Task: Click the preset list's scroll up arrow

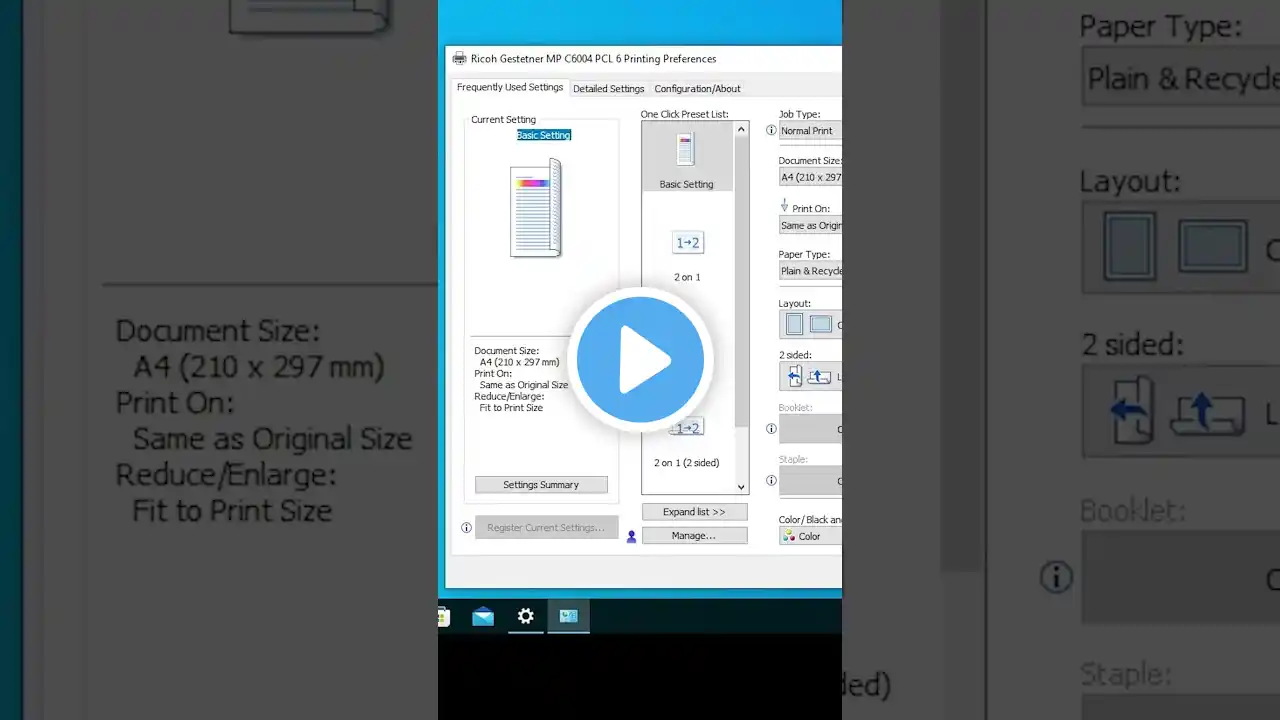Action: 741,129
